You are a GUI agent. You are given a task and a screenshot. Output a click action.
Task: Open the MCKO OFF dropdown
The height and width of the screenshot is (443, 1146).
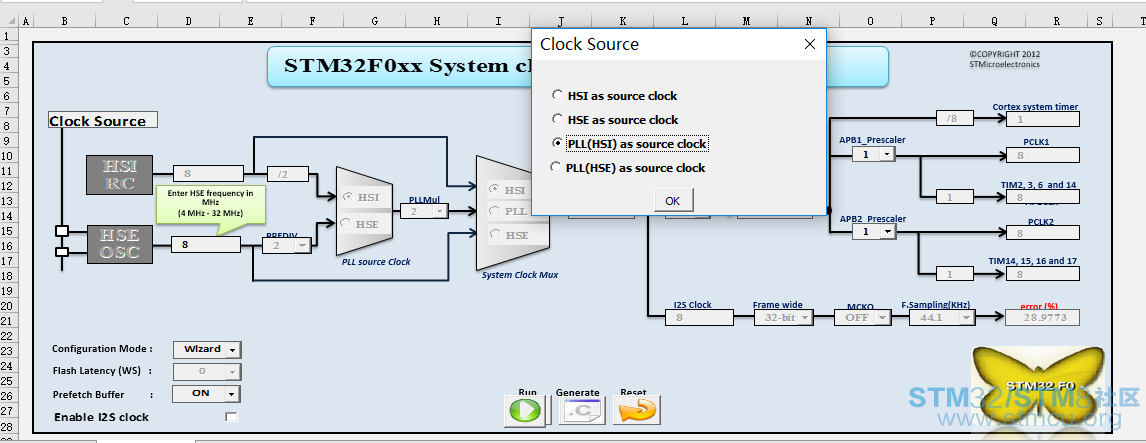pyautogui.click(x=884, y=317)
